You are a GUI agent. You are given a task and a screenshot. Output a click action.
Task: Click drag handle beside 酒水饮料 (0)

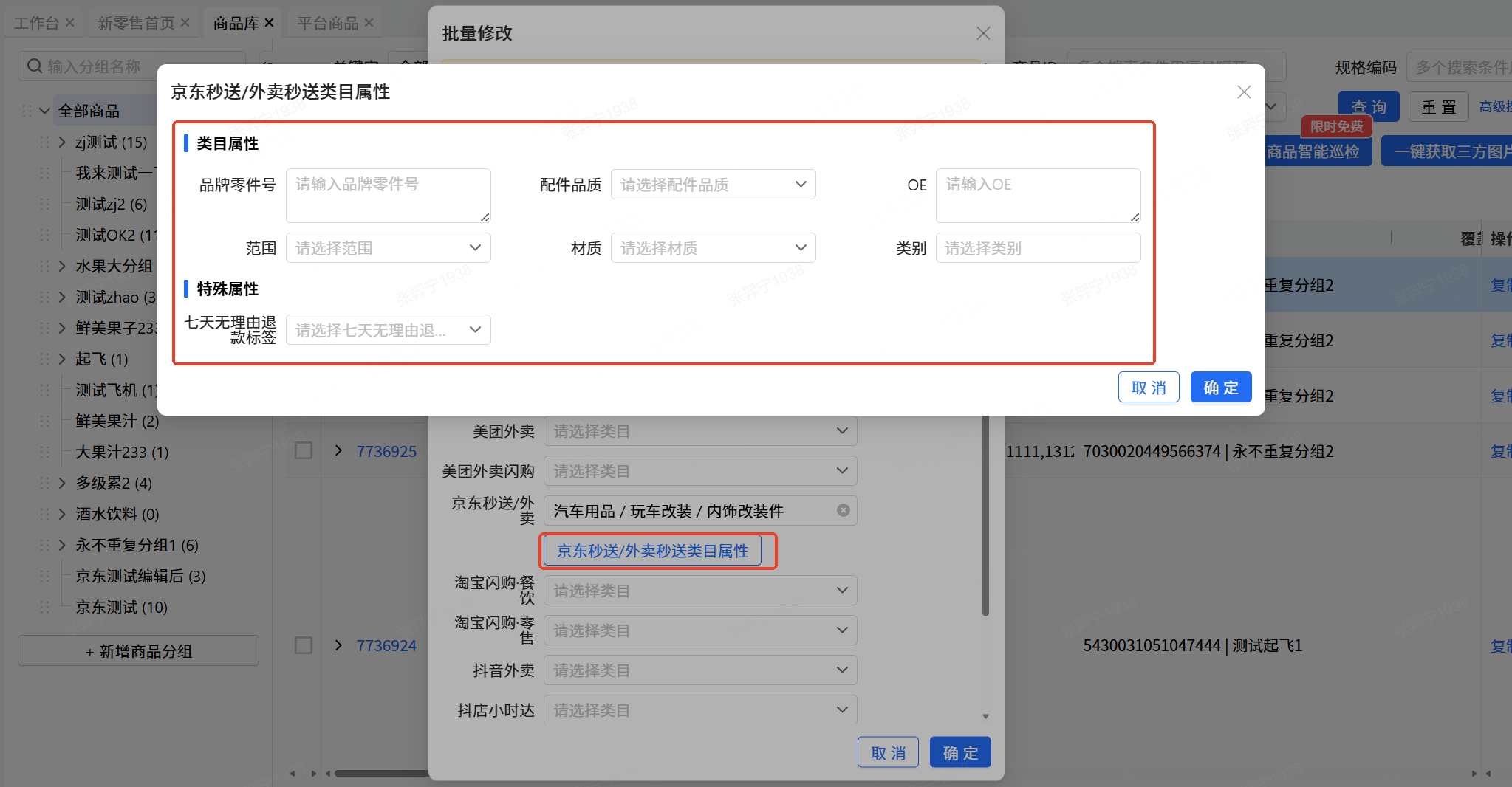[x=44, y=514]
